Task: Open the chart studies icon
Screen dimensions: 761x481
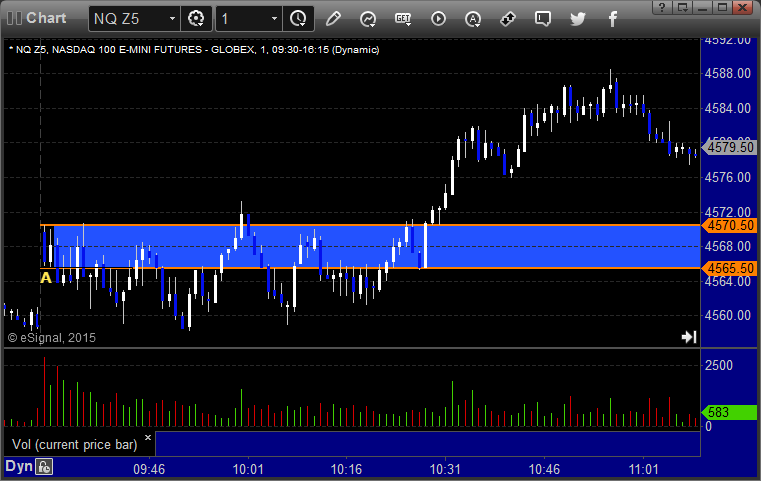Action: click(368, 19)
